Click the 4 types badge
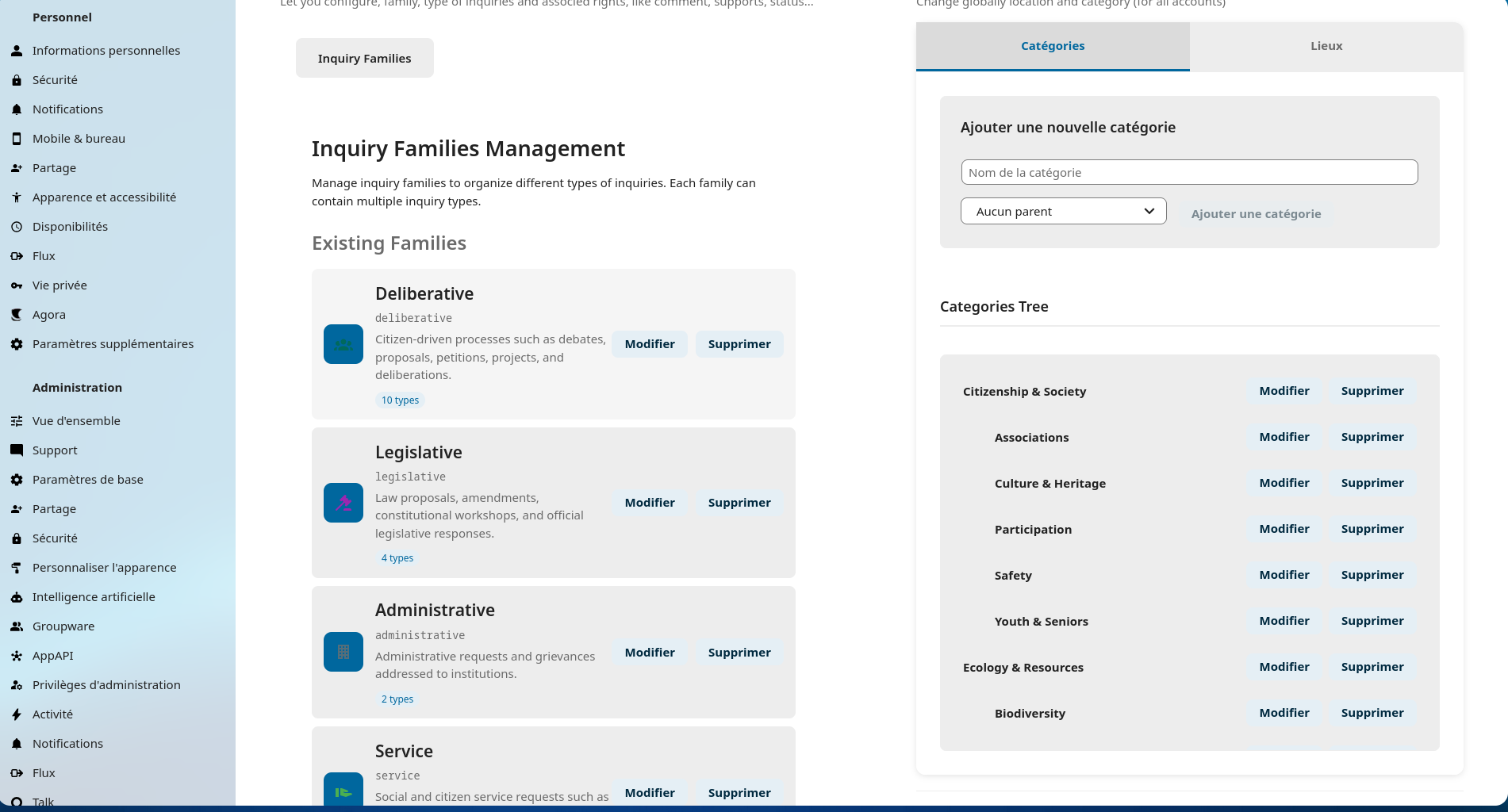The width and height of the screenshot is (1508, 812). 397,558
